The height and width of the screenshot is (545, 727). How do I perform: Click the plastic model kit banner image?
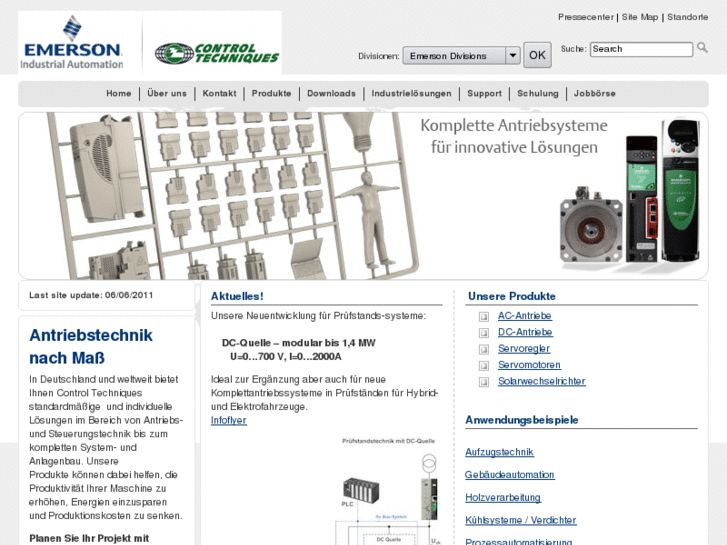232,196
